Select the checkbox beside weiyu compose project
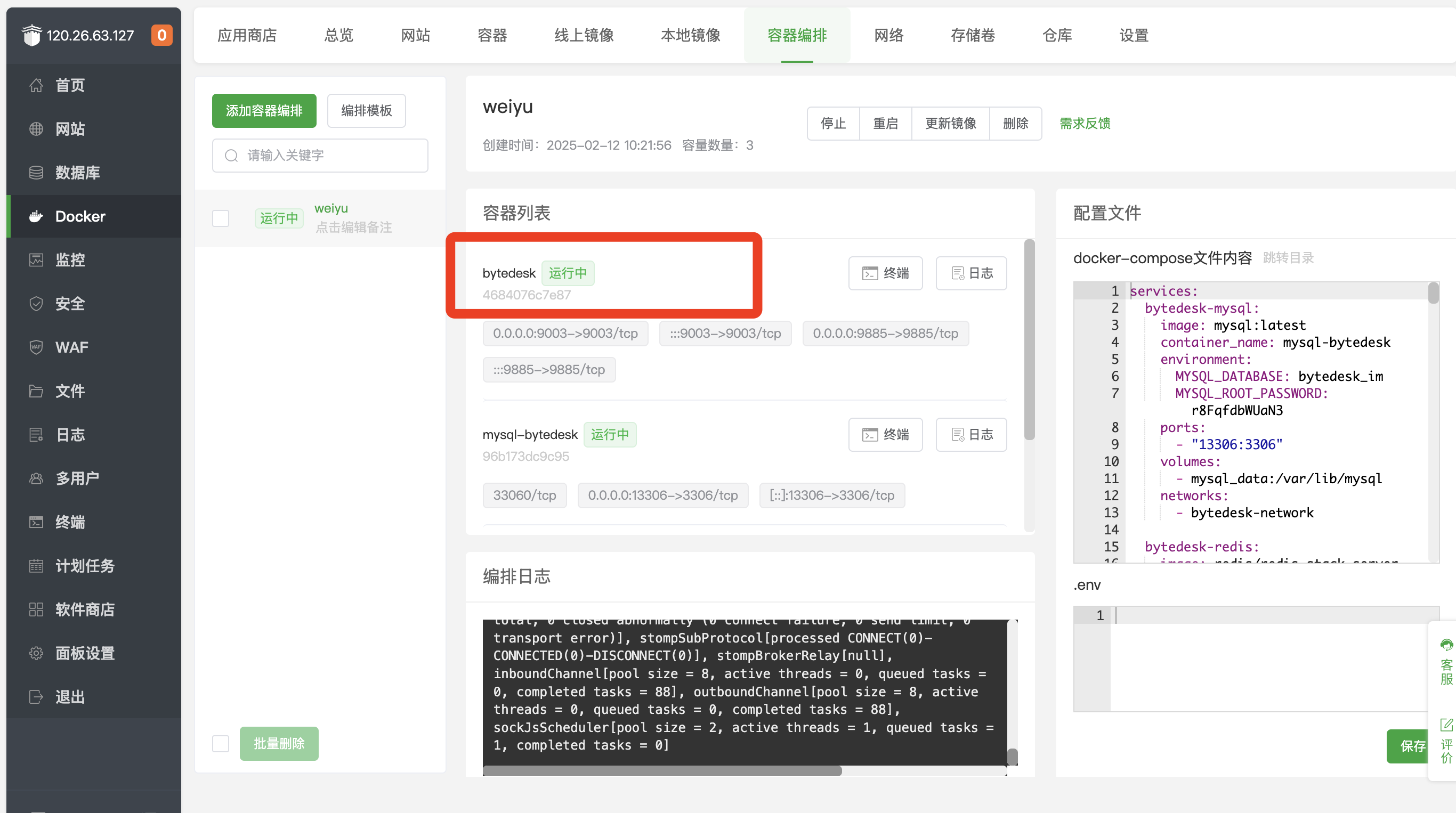Image resolution: width=1456 pixels, height=813 pixels. point(221,218)
